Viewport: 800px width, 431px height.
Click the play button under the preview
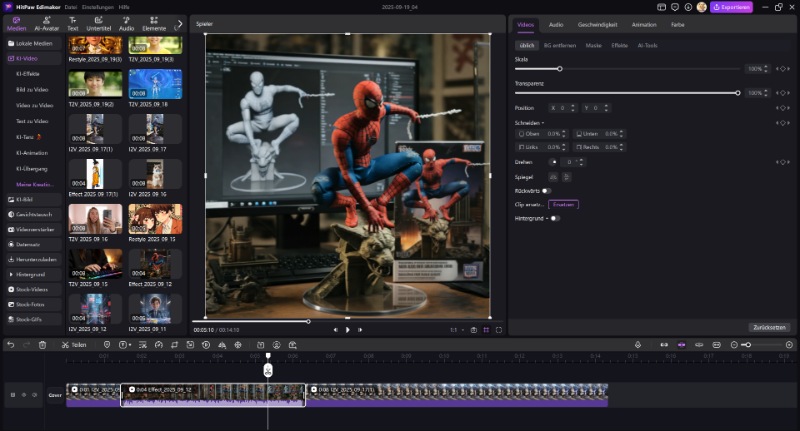click(347, 330)
